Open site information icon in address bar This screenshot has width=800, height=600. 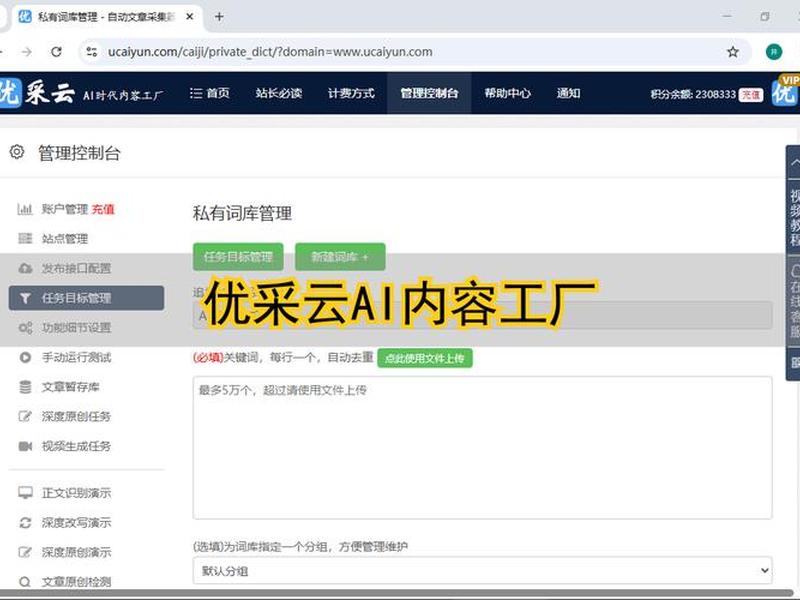point(92,52)
